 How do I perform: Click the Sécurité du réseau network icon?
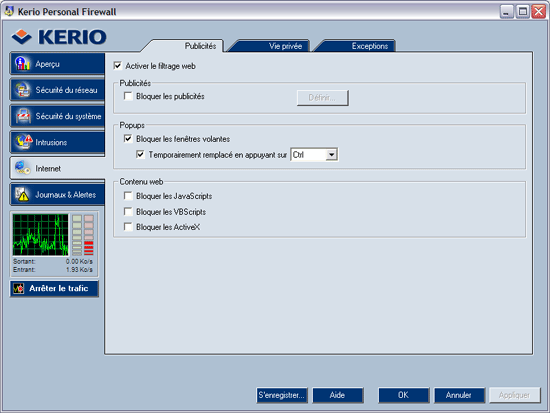[x=22, y=90]
